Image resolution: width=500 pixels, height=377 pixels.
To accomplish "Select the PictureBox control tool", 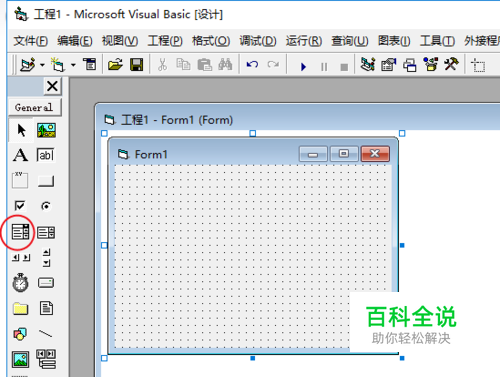I will (x=46, y=130).
